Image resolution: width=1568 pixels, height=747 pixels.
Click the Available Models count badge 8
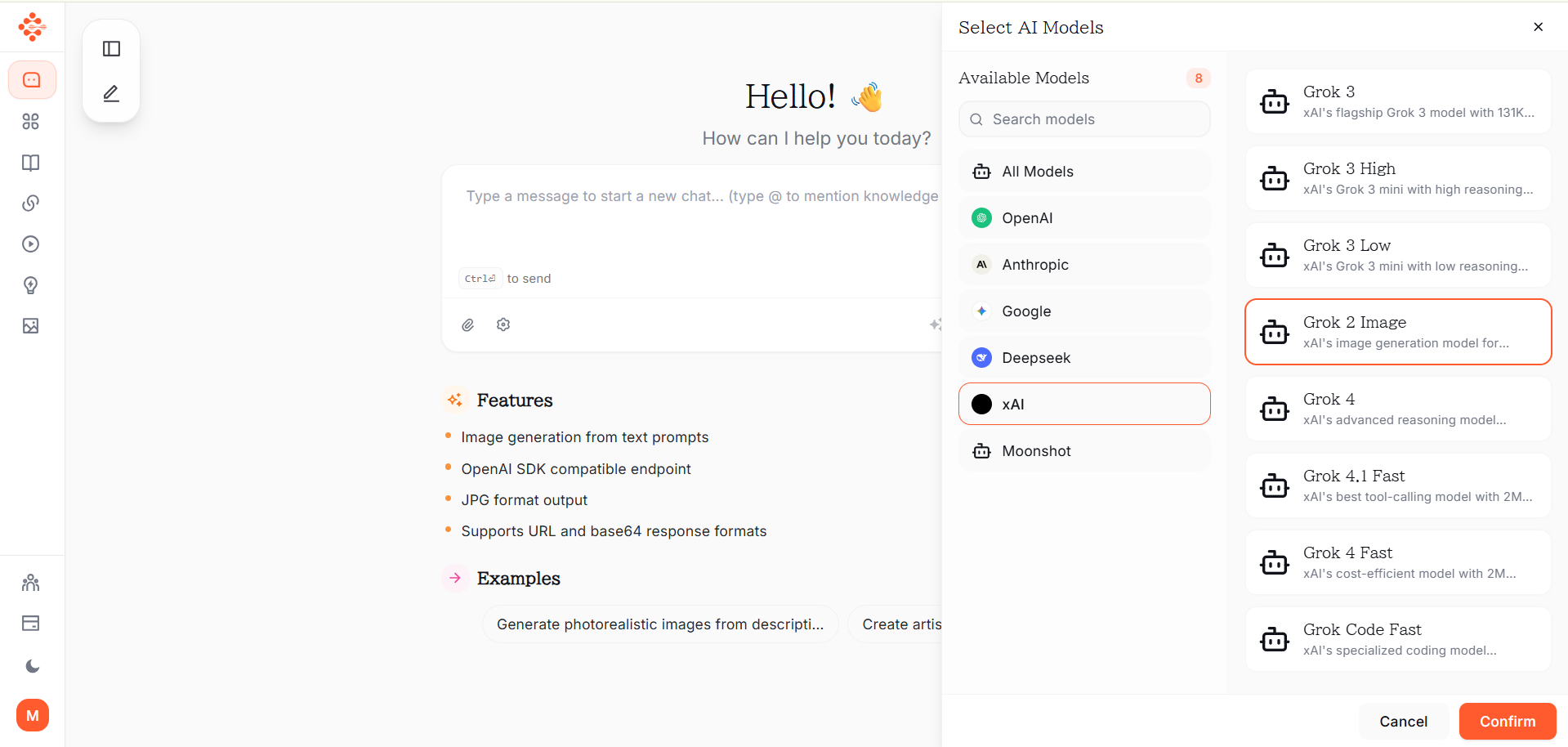click(1199, 78)
